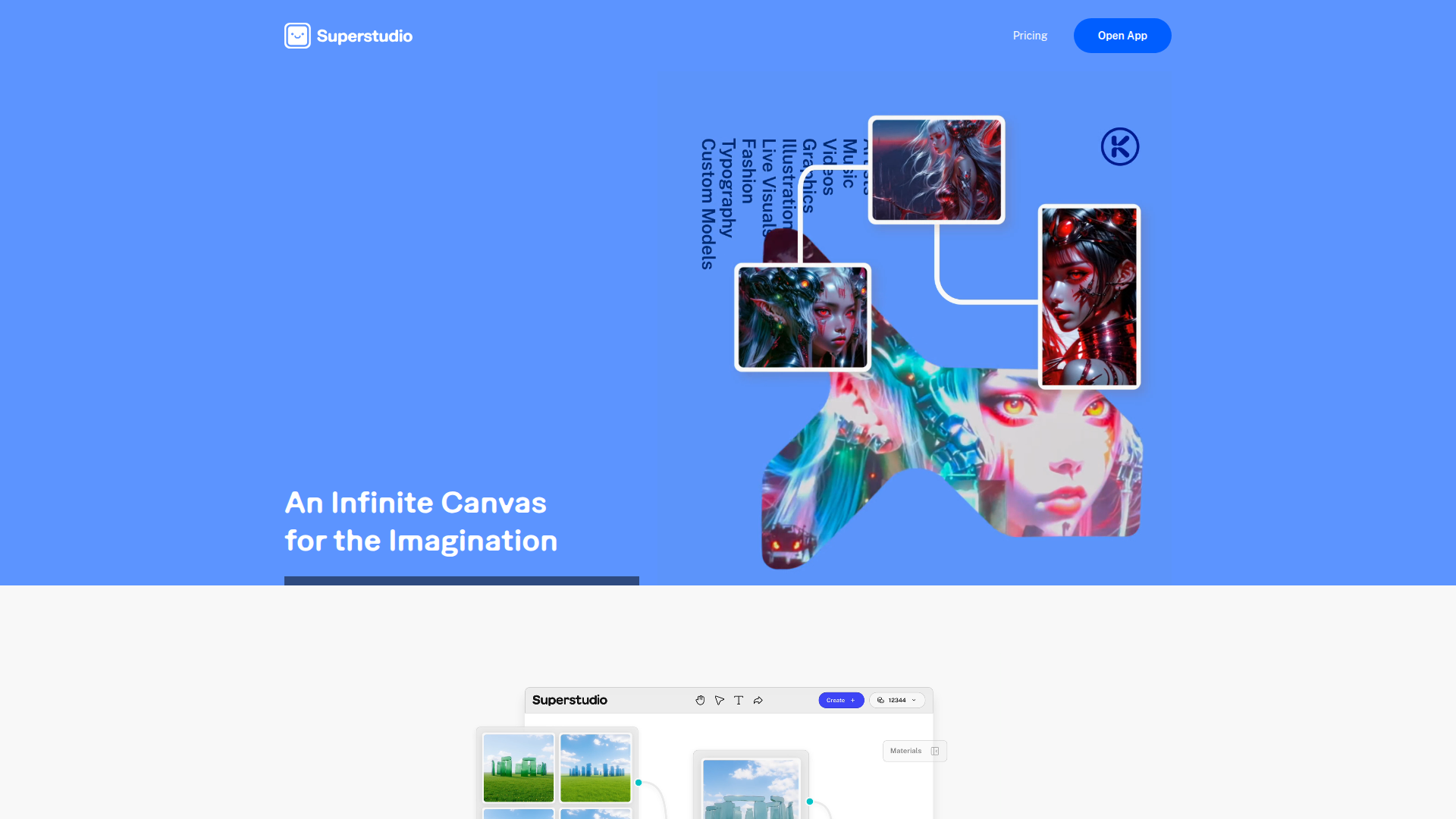Click the Materials panel label
Viewport: 1456px width, 819px height.
(905, 751)
